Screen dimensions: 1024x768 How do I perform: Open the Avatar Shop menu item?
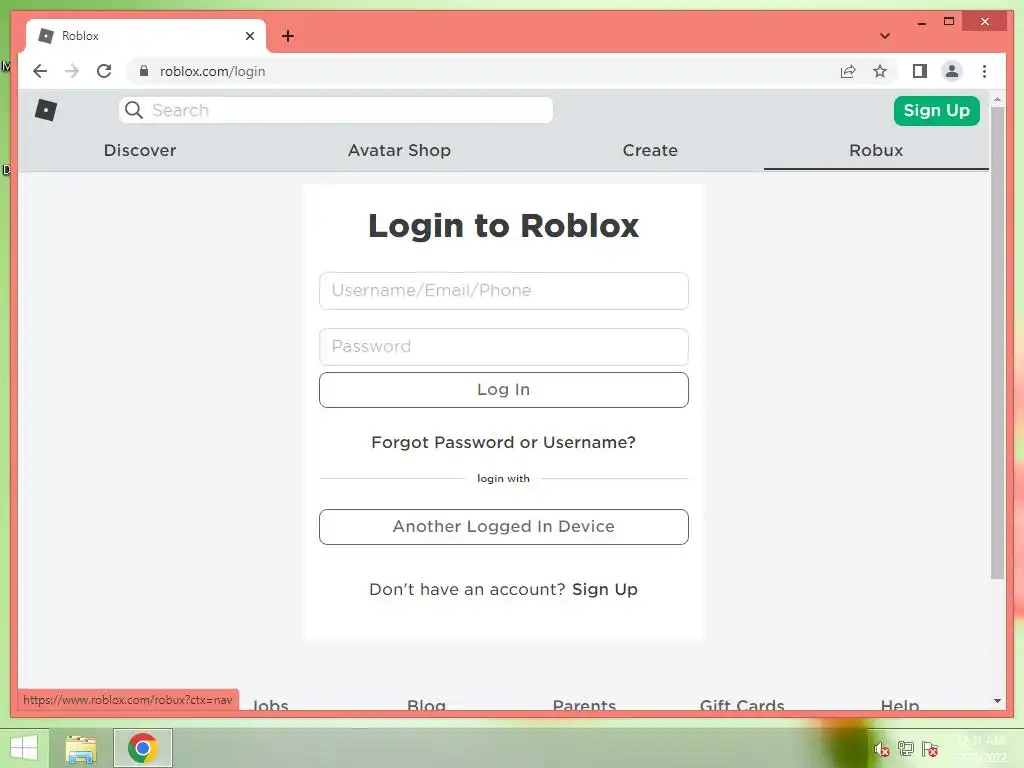[399, 150]
